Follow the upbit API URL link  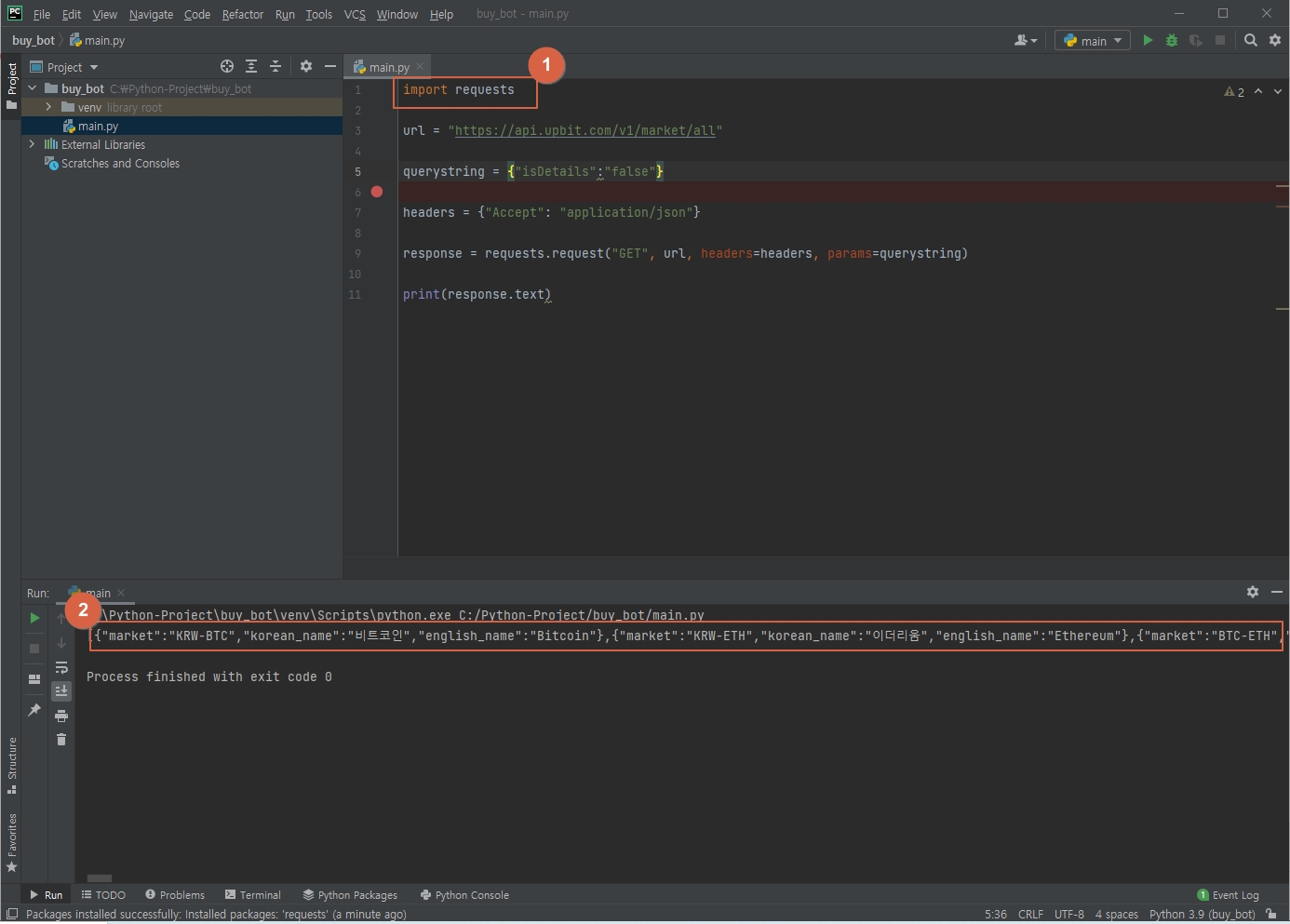tap(585, 130)
